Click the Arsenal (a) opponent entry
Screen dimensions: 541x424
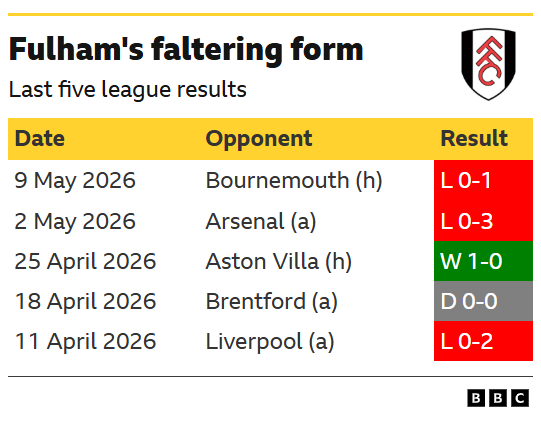tap(261, 221)
